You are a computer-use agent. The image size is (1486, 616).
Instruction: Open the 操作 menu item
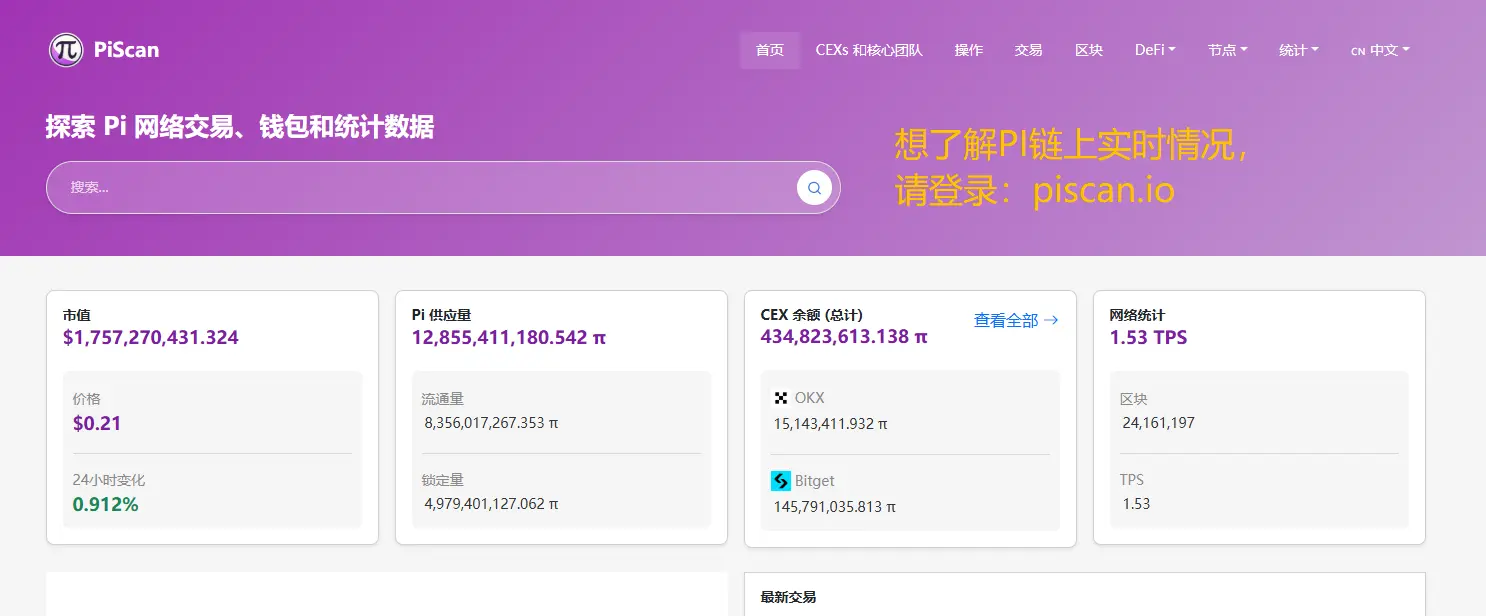pyautogui.click(x=969, y=50)
